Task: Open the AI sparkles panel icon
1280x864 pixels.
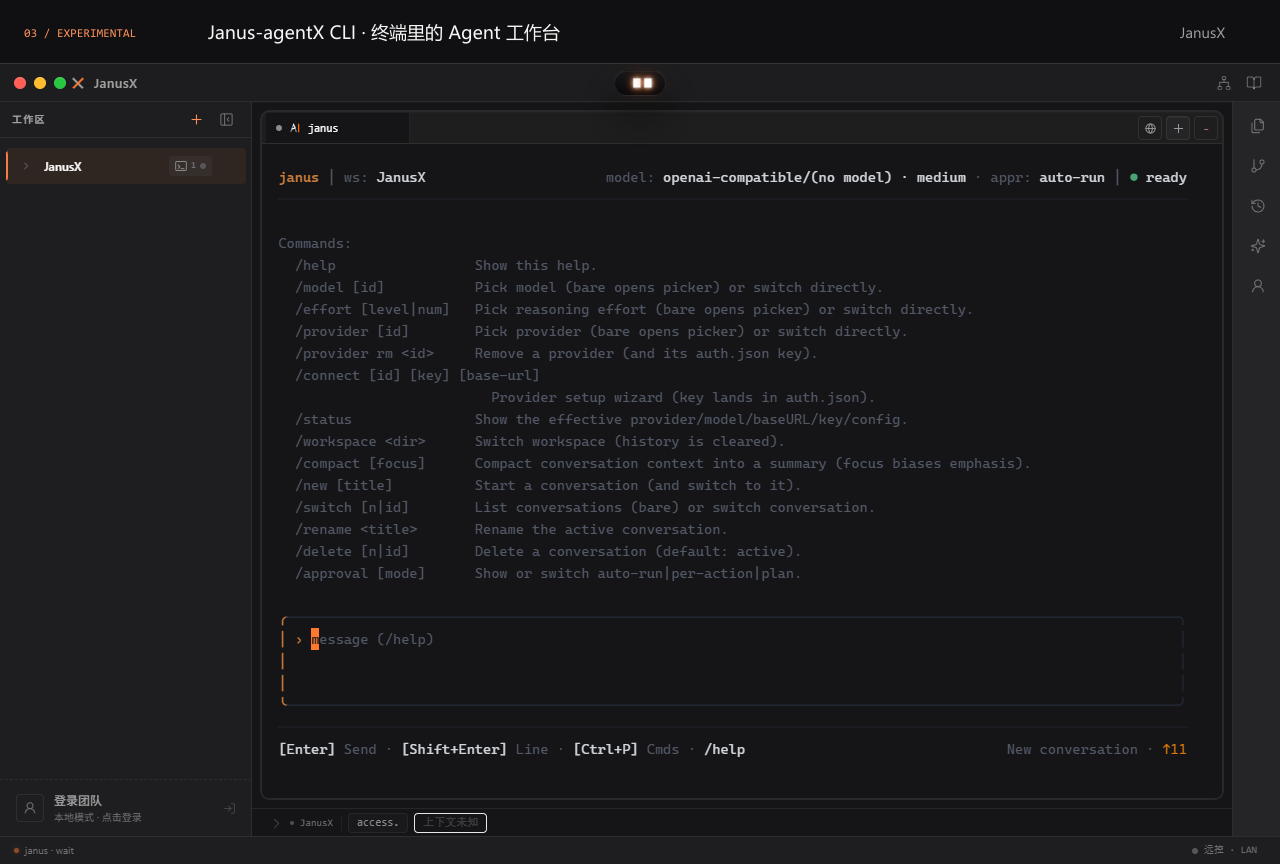Action: coord(1258,246)
